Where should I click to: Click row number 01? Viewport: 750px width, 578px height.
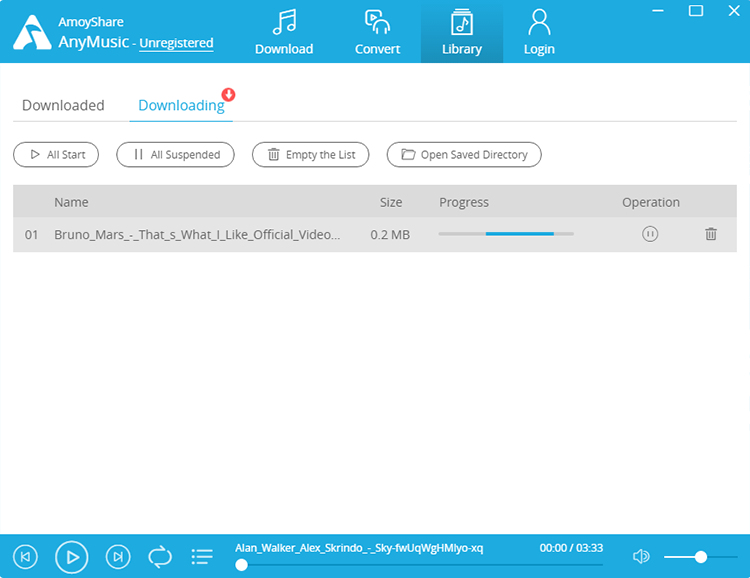point(32,234)
